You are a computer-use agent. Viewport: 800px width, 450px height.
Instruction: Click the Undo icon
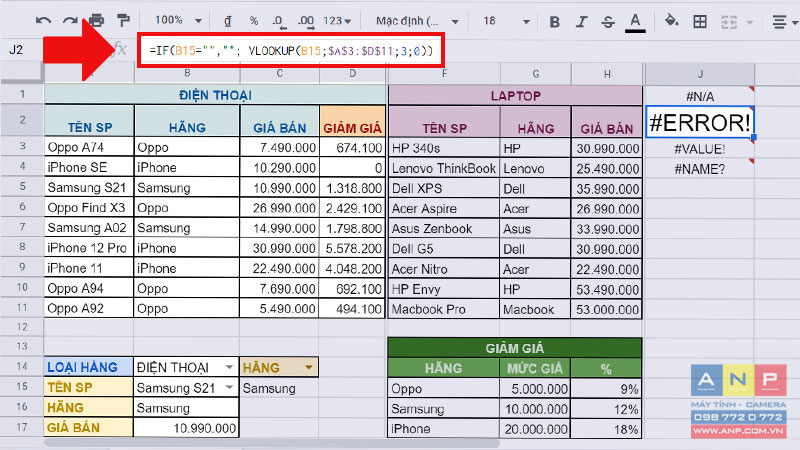[43, 21]
